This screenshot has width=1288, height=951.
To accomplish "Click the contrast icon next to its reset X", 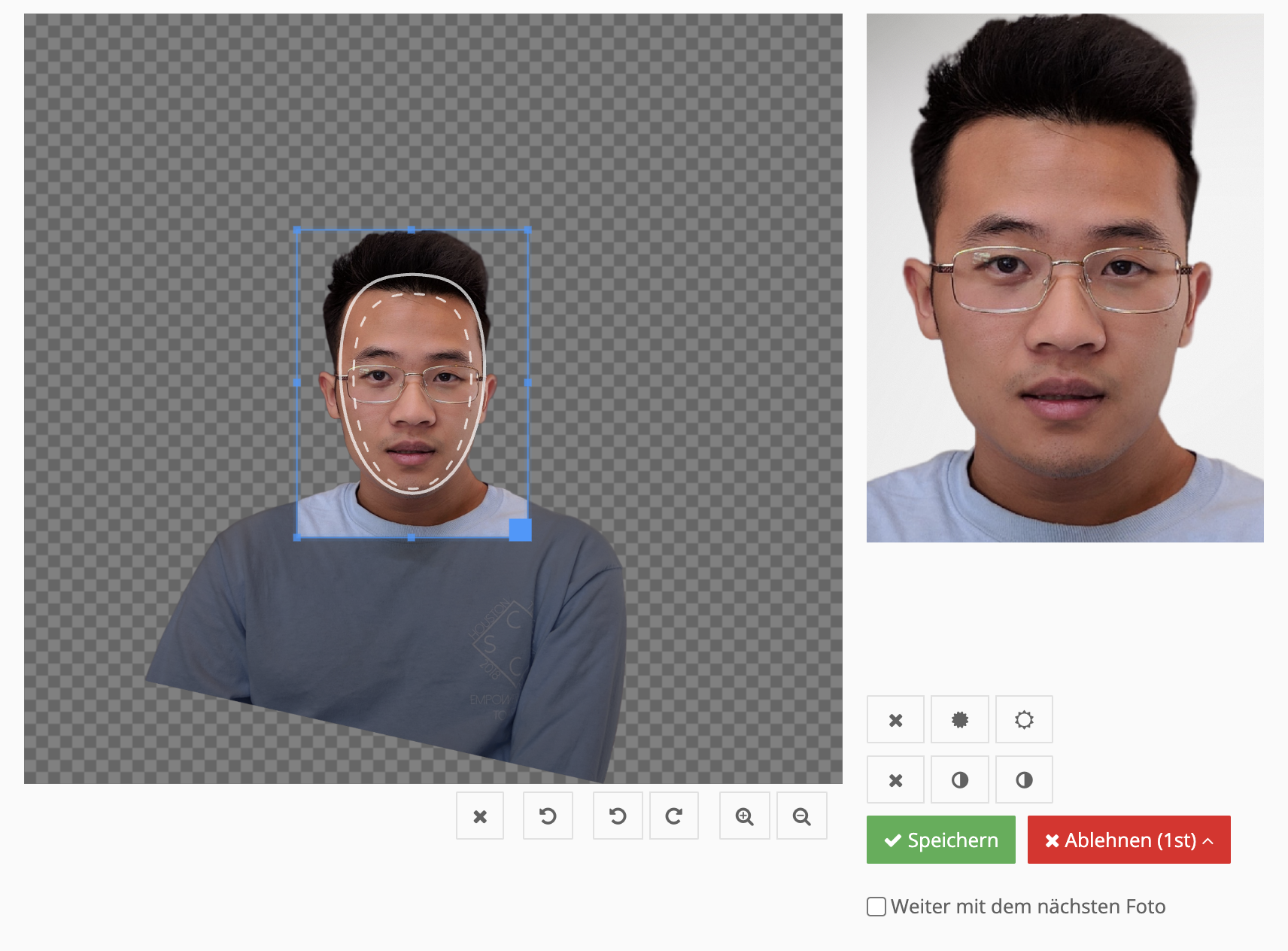I will click(960, 780).
